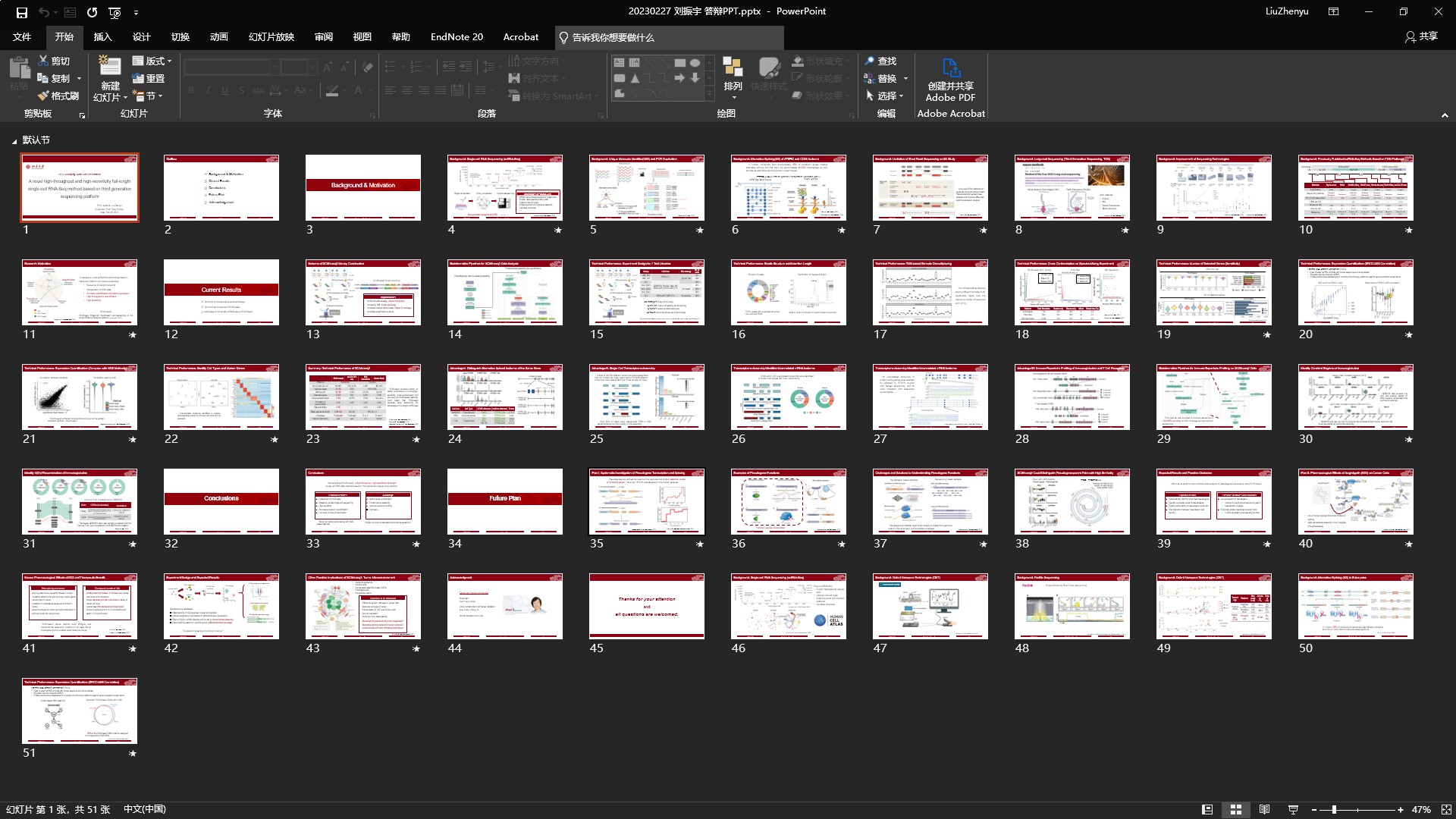
Task: Select the Format Painter (格式刷) tool
Action: pyautogui.click(x=58, y=96)
